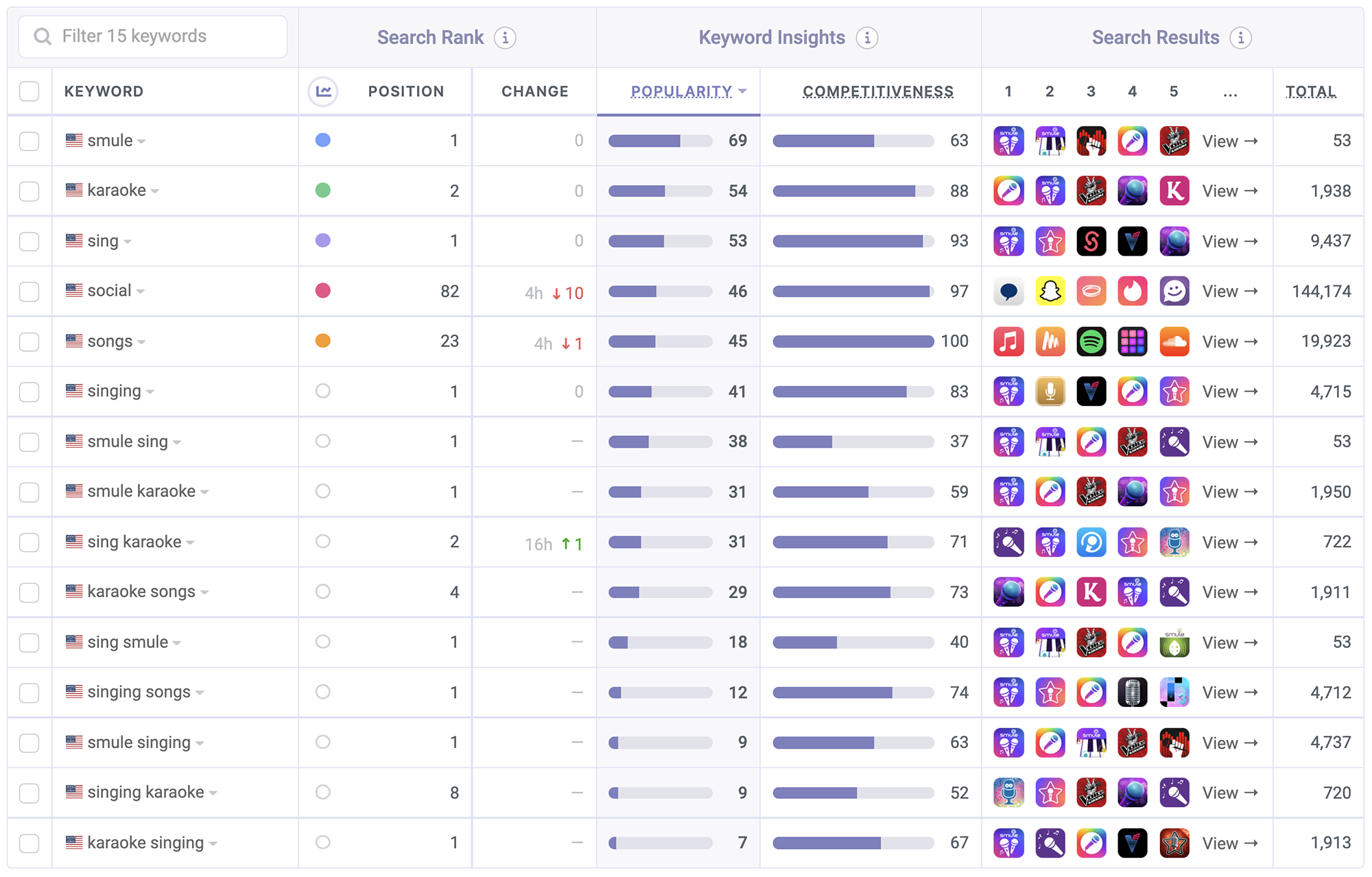The image size is (1372, 877).
Task: Expand dropdown arrow next to smule singing
Action: tap(200, 743)
